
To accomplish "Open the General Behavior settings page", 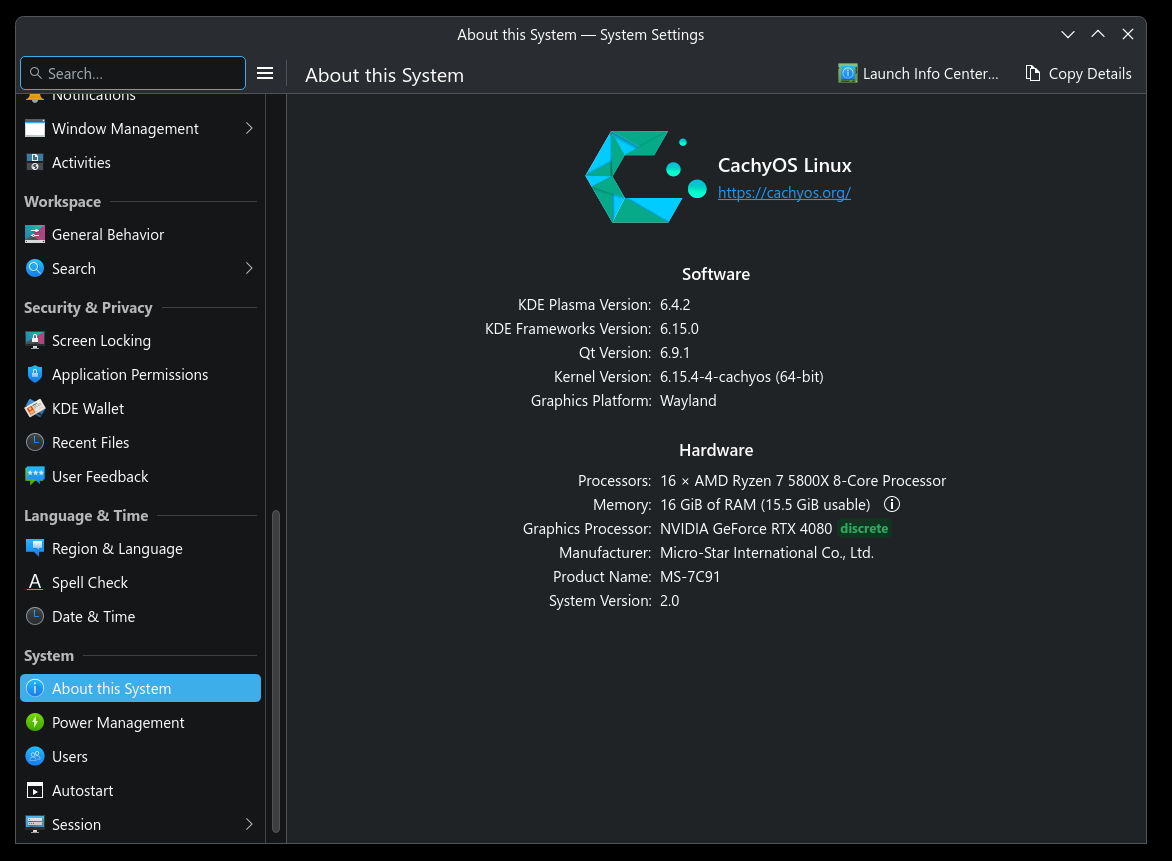I will coord(141,235).
